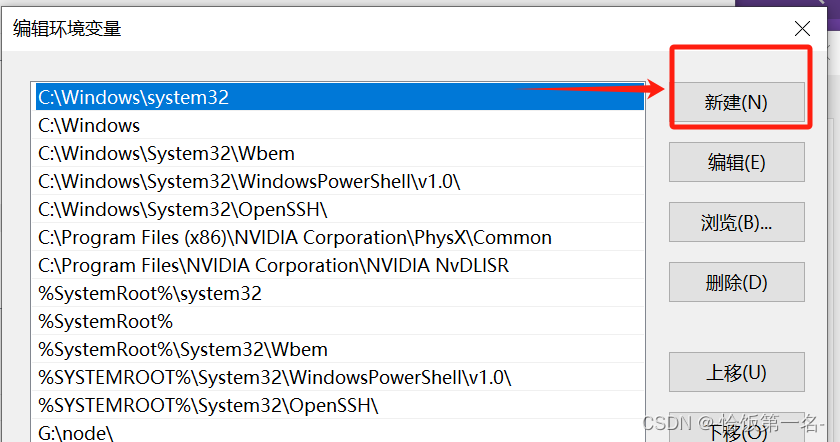
Task: Select the NVIDIA NvDLISR path entry
Action: point(340,265)
